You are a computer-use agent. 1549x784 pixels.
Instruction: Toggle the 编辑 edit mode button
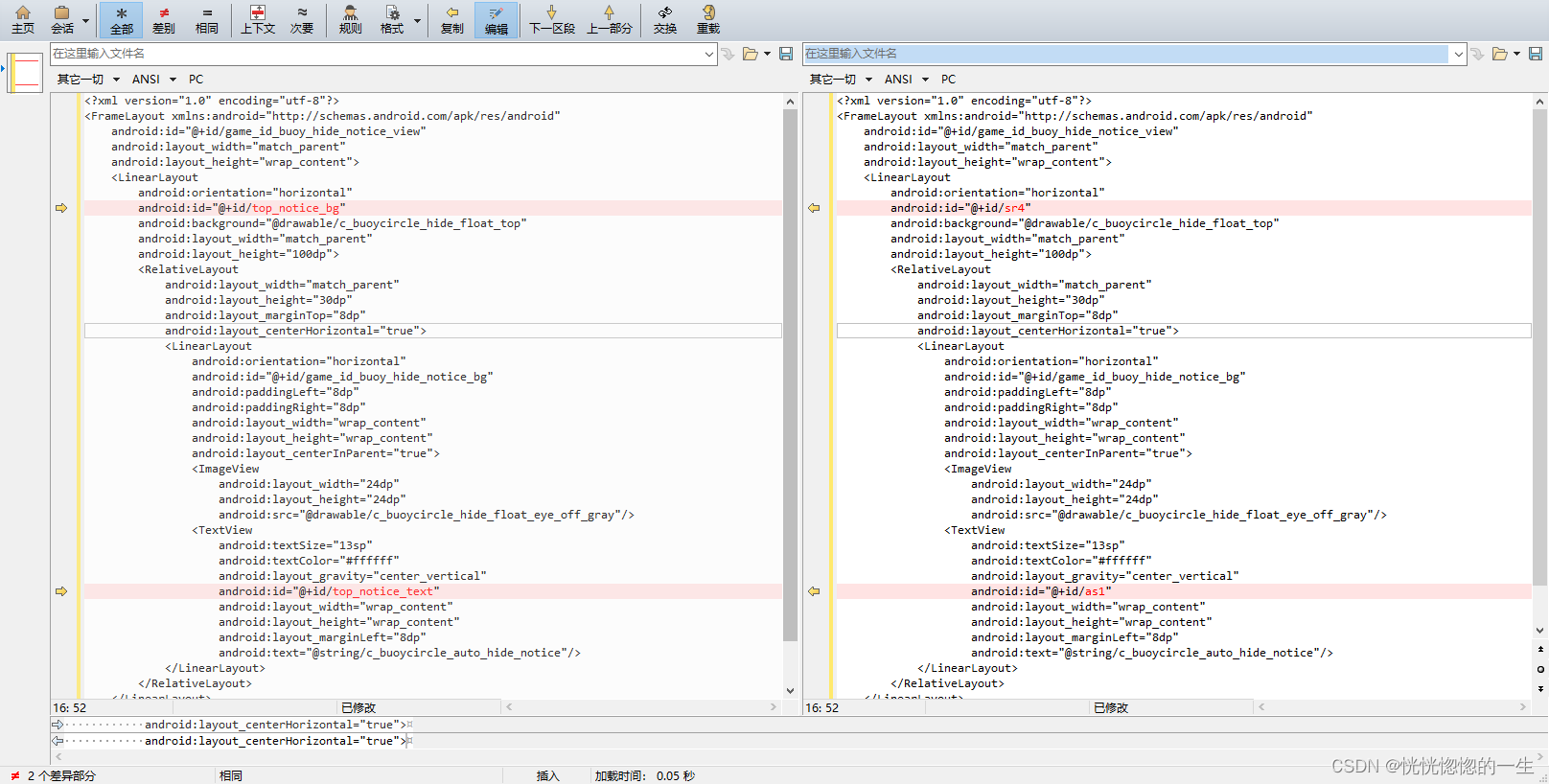click(497, 19)
